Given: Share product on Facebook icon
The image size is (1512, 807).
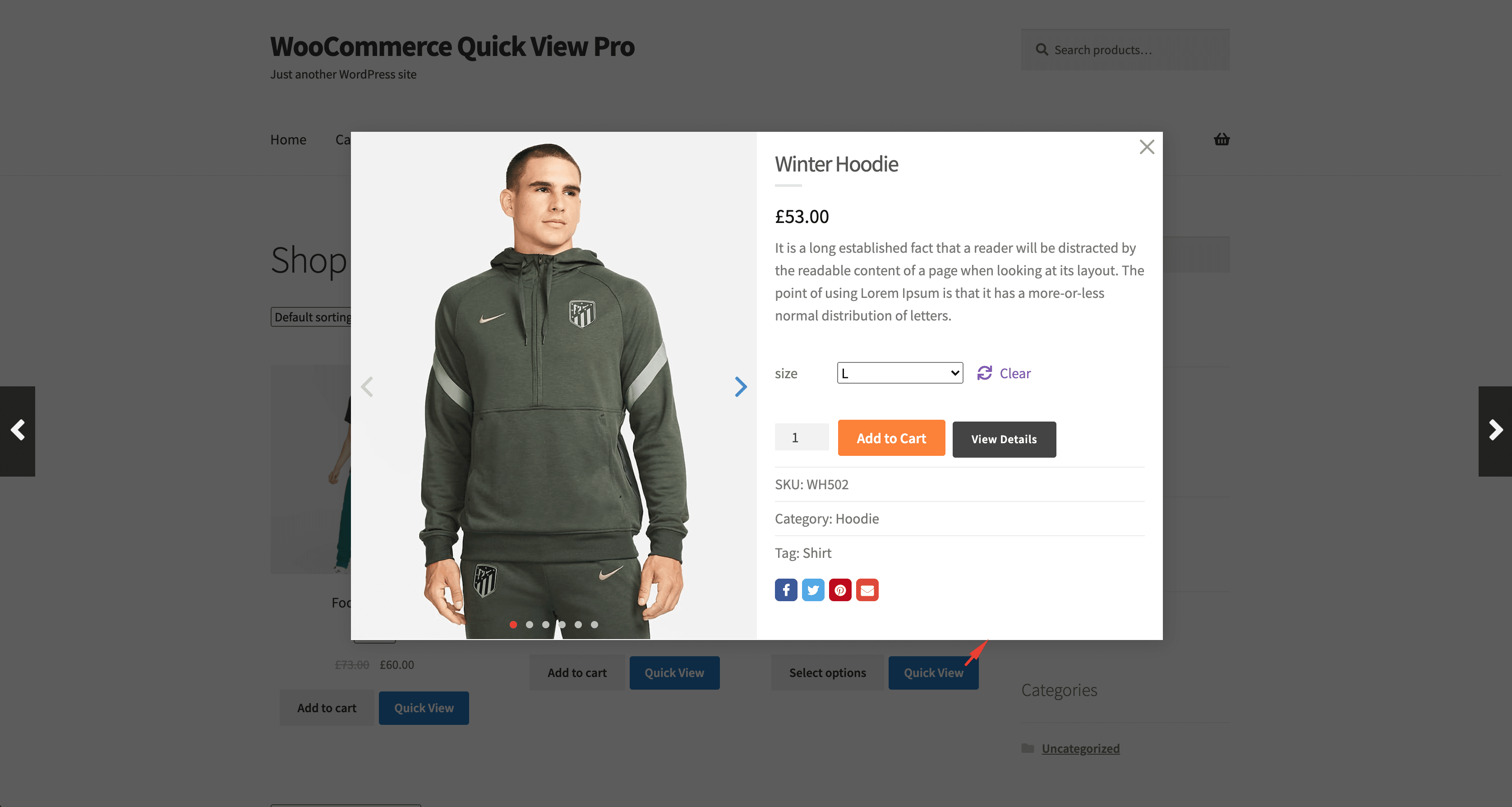Looking at the screenshot, I should (x=786, y=590).
